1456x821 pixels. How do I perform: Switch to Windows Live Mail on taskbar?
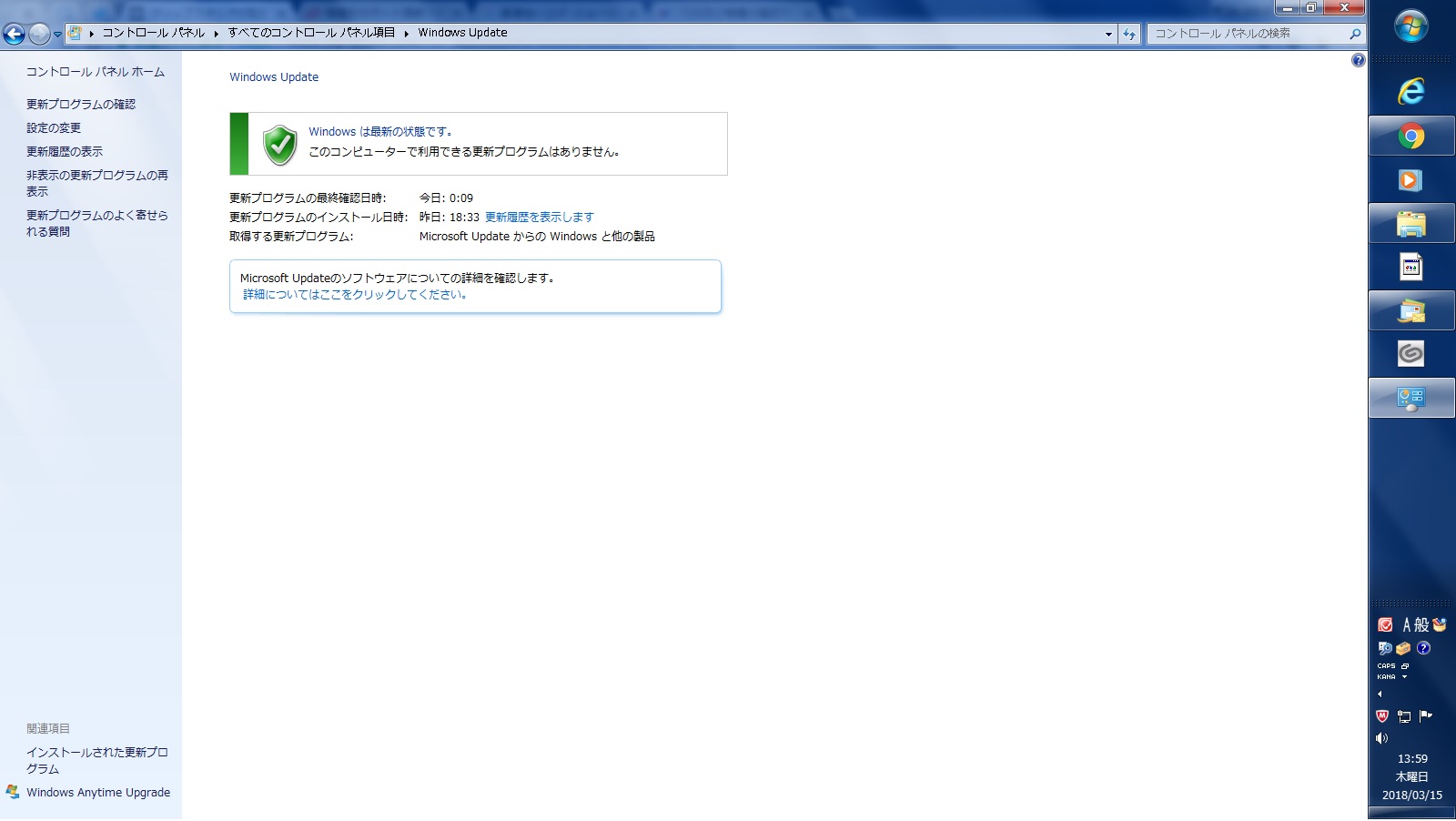[x=1411, y=311]
